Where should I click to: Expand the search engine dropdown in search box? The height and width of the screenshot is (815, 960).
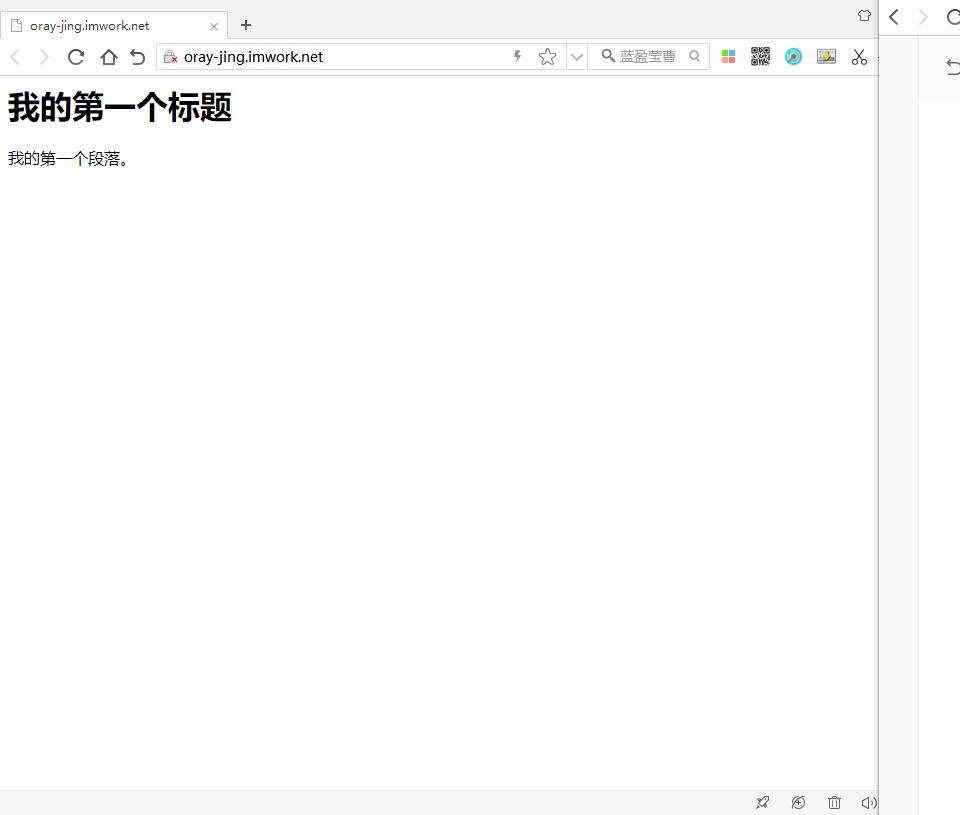(x=609, y=56)
